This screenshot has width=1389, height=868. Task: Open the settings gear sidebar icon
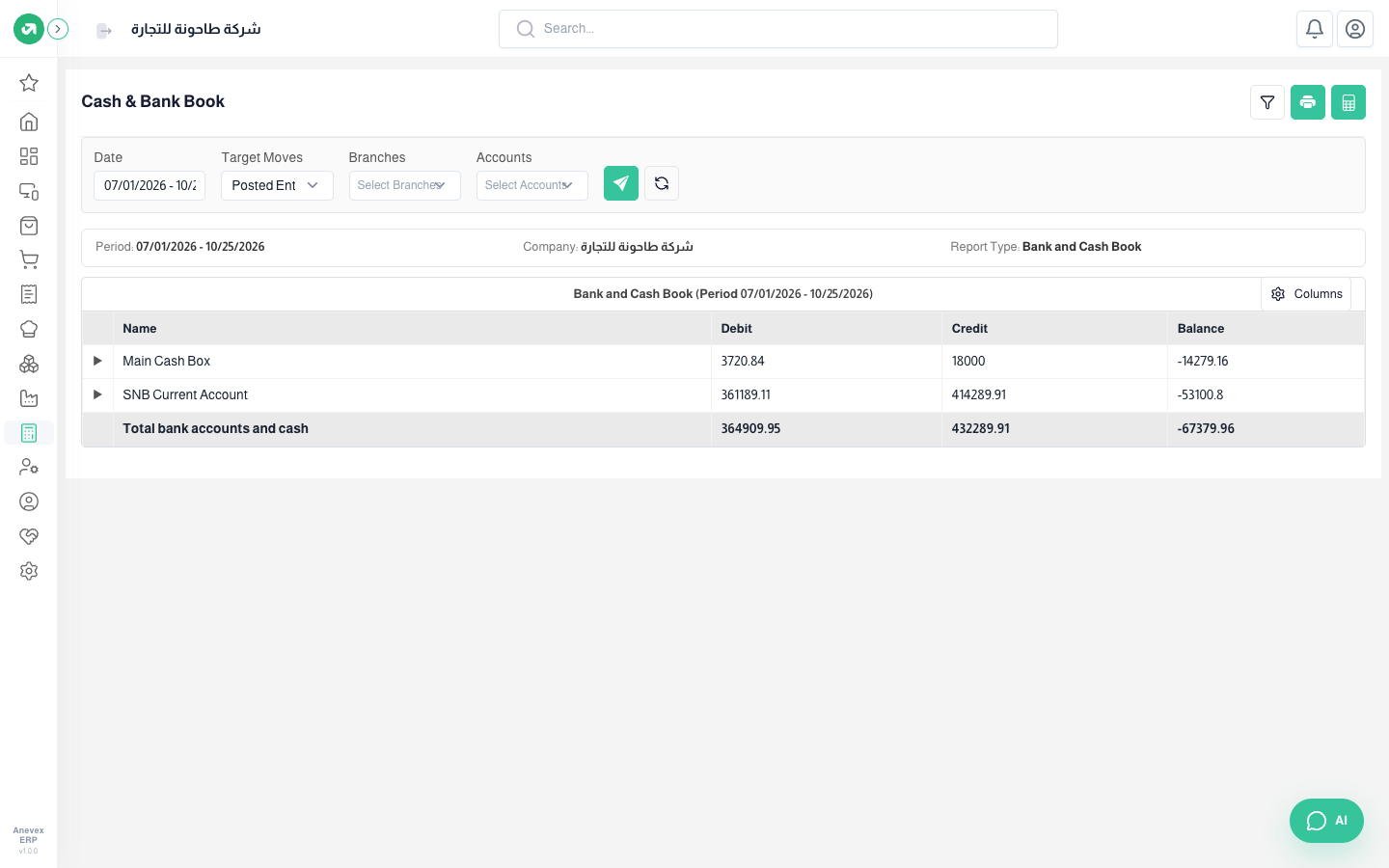coord(29,571)
